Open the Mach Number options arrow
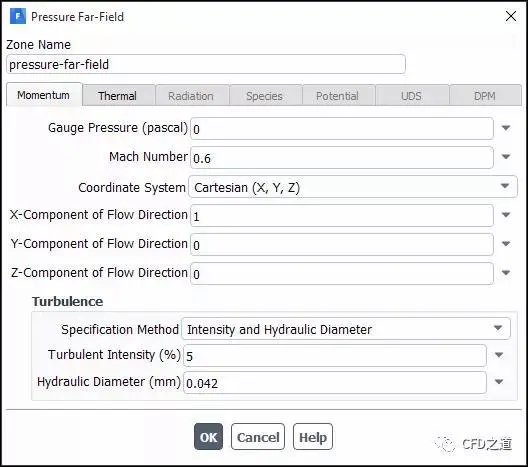The width and height of the screenshot is (528, 467). pyautogui.click(x=506, y=157)
